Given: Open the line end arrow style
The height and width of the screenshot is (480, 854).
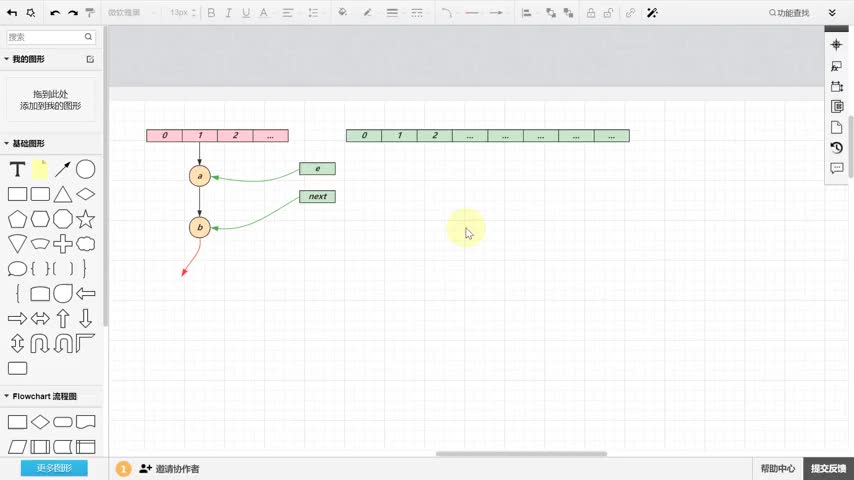Looking at the screenshot, I should pos(496,13).
